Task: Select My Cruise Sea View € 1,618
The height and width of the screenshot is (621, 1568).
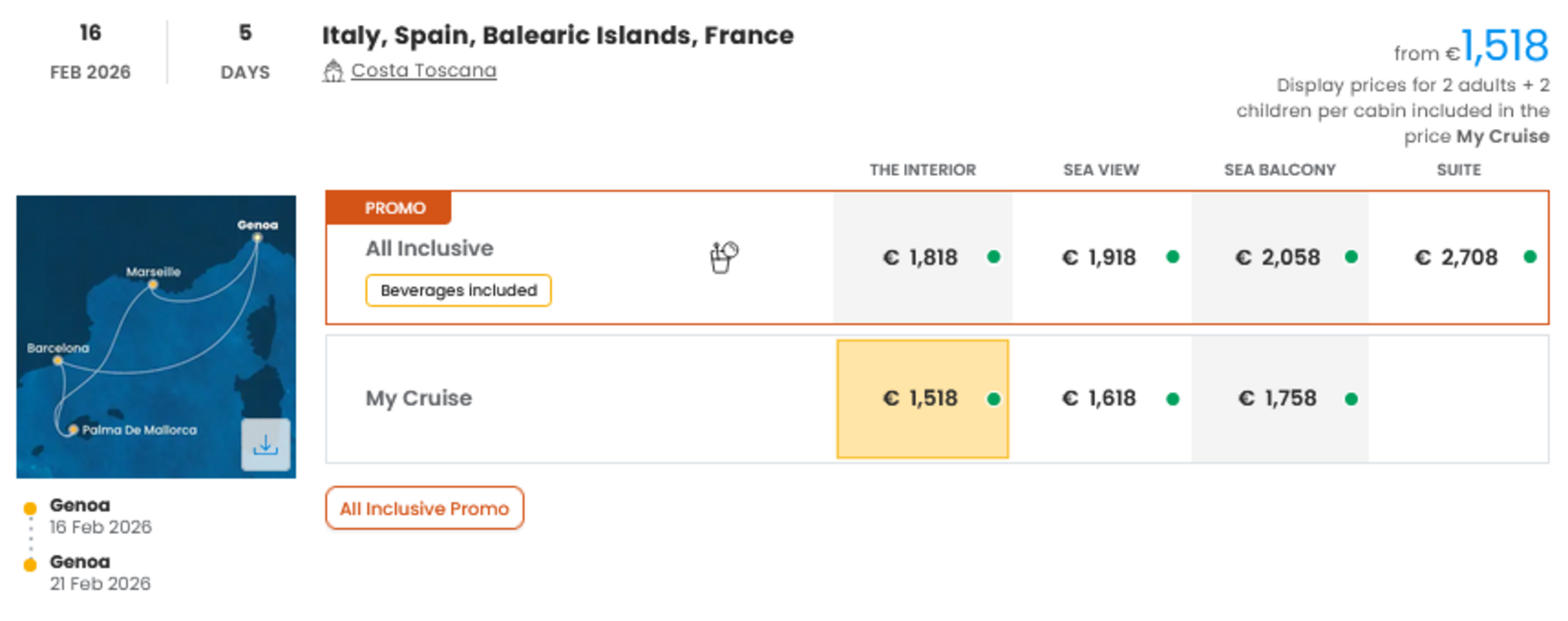Action: point(1100,398)
